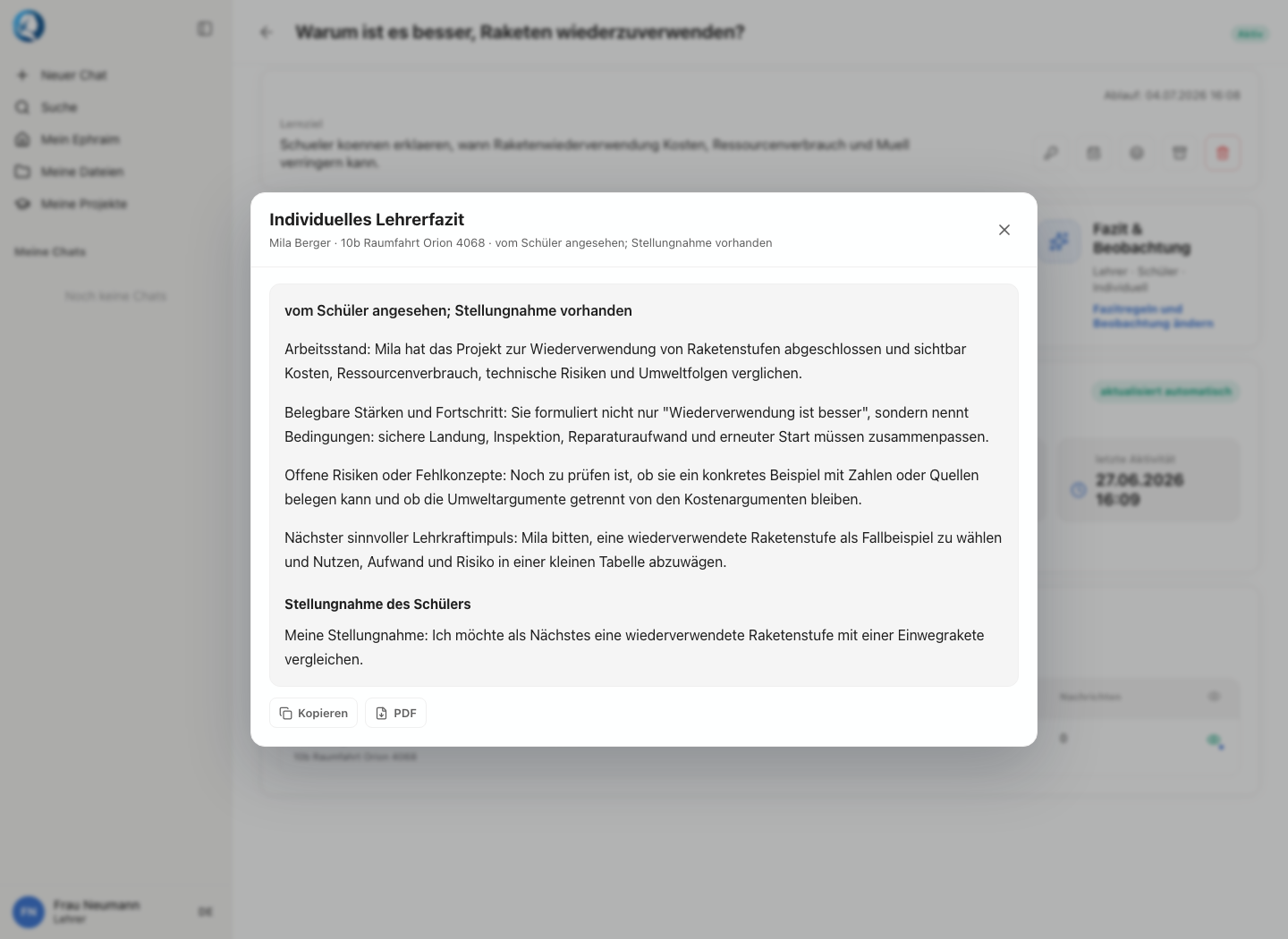
Task: Click the language code DE next to Frau Neumann
Action: (205, 912)
